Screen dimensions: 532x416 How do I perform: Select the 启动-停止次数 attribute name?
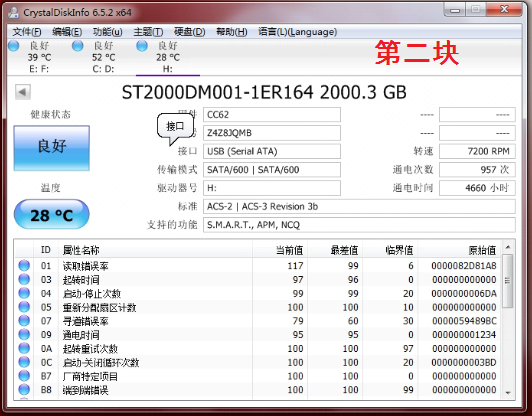(x=92, y=294)
